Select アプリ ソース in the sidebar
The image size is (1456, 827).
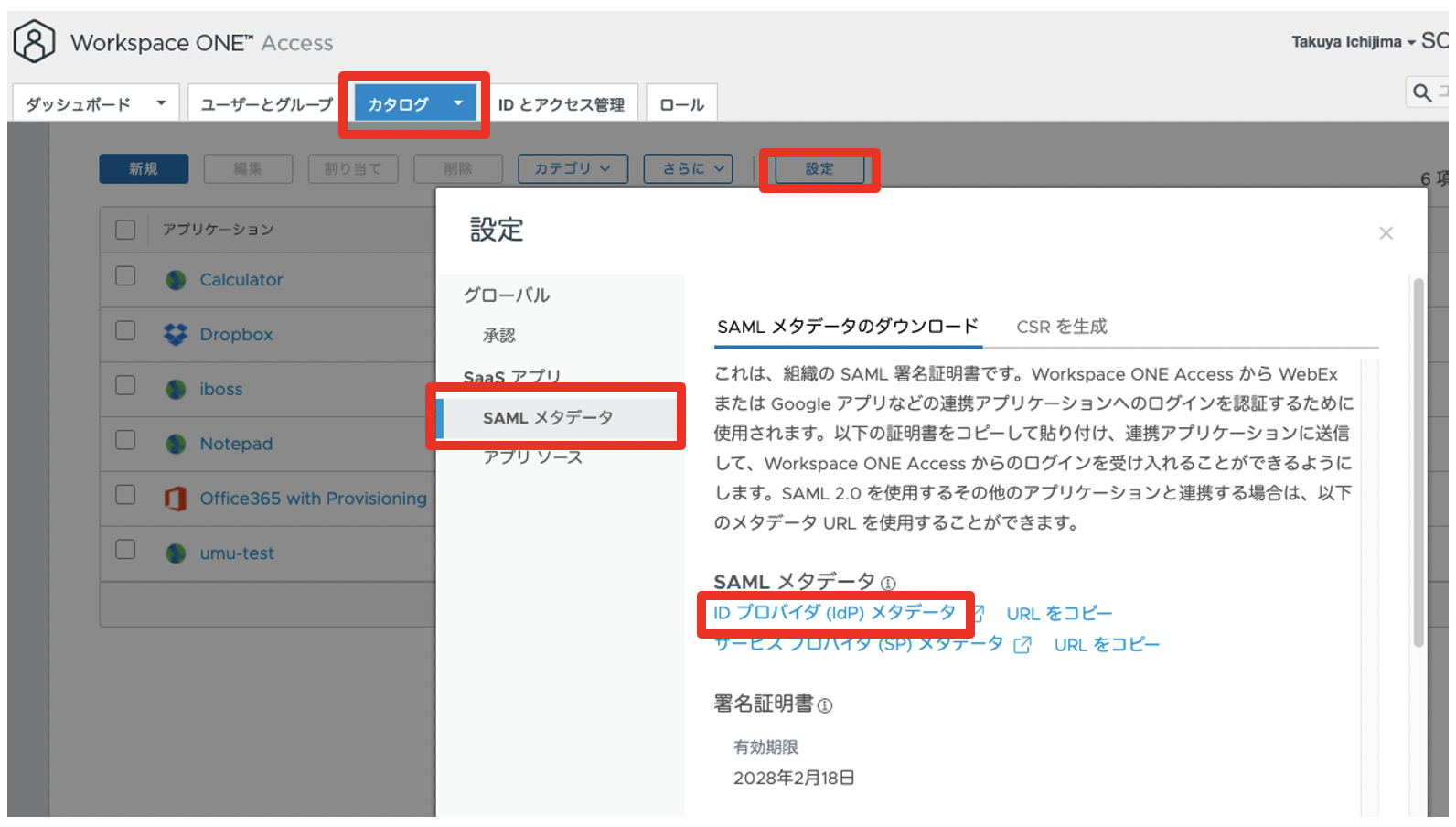533,456
